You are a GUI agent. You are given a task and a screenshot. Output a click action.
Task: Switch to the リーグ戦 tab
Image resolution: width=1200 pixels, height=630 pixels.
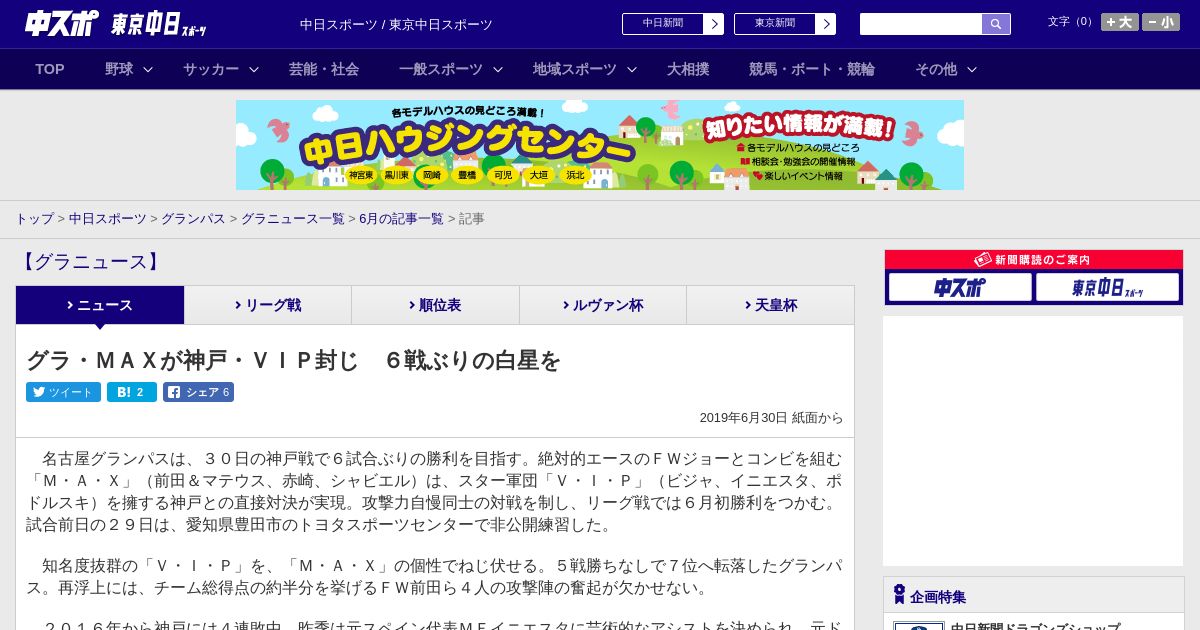[x=268, y=305]
